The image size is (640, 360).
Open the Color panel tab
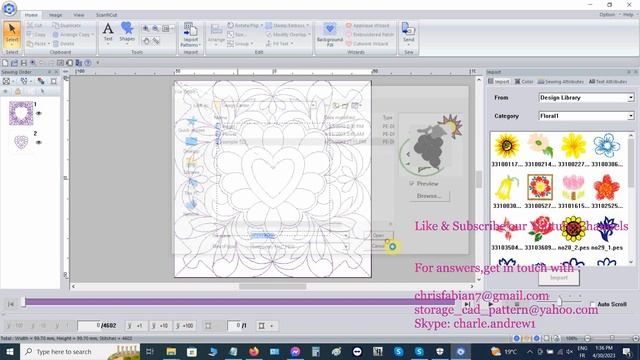tap(524, 82)
